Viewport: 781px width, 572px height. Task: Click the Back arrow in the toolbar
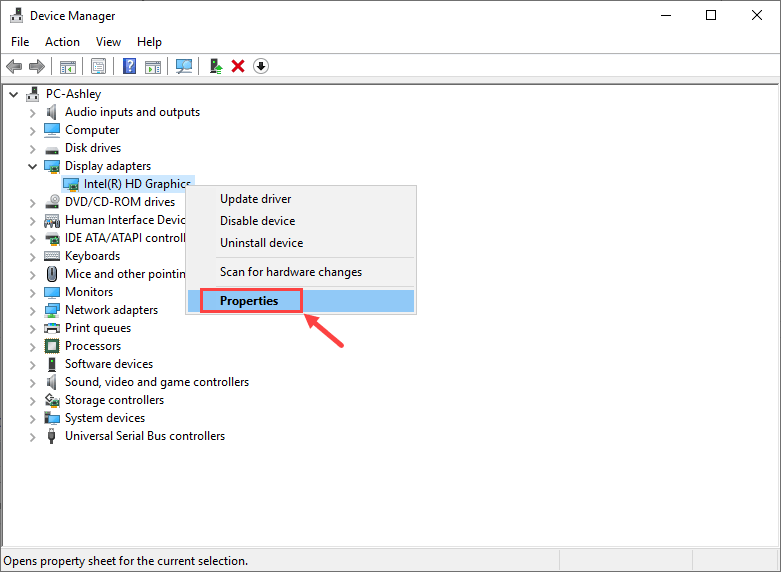(14, 66)
